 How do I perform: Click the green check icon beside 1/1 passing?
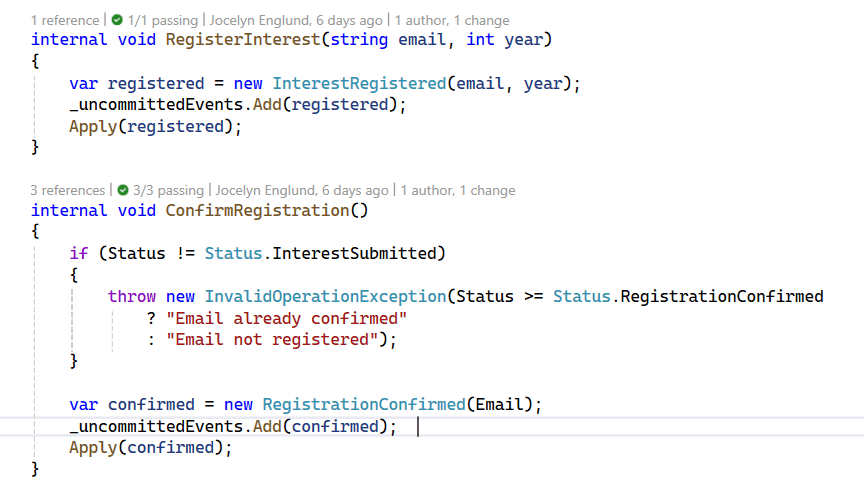(x=118, y=20)
